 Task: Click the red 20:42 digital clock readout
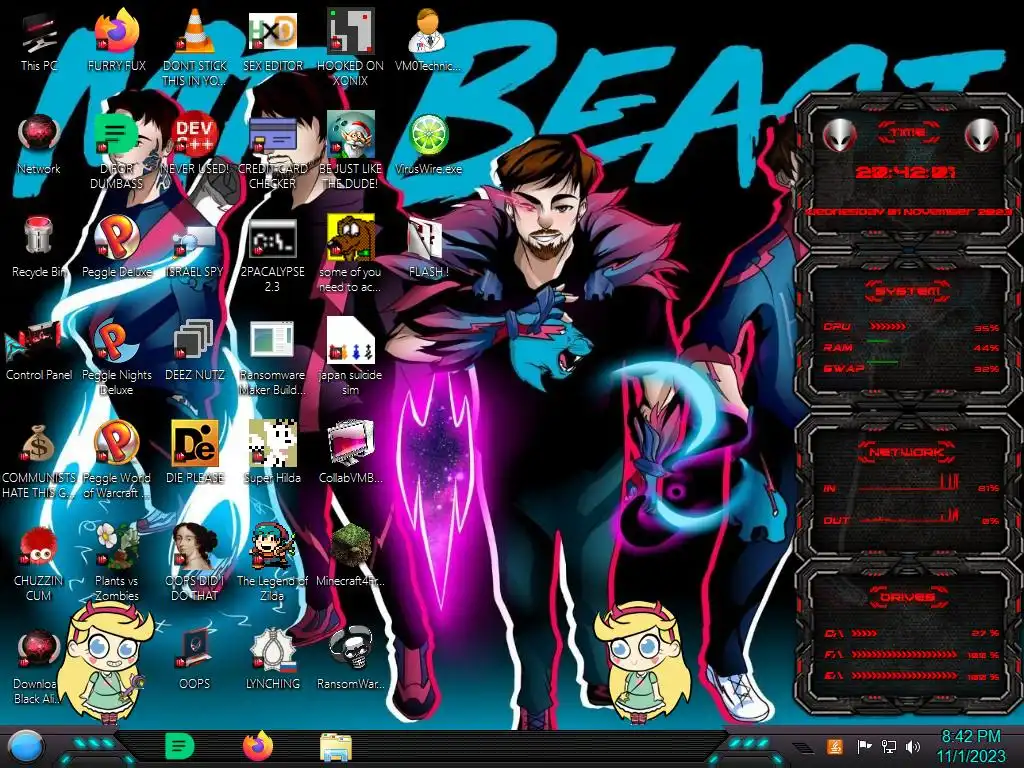coord(906,172)
